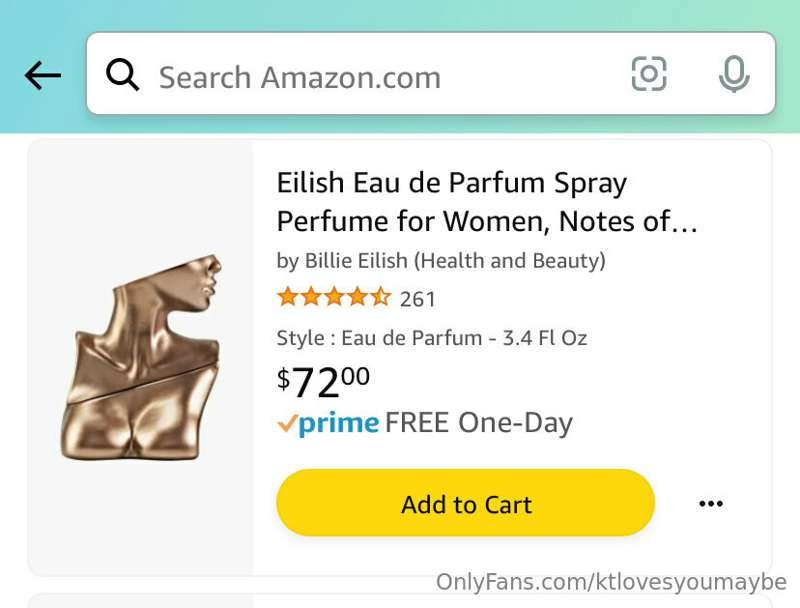Open the three-dot more options menu
Screen dimensions: 800x608
[711, 503]
